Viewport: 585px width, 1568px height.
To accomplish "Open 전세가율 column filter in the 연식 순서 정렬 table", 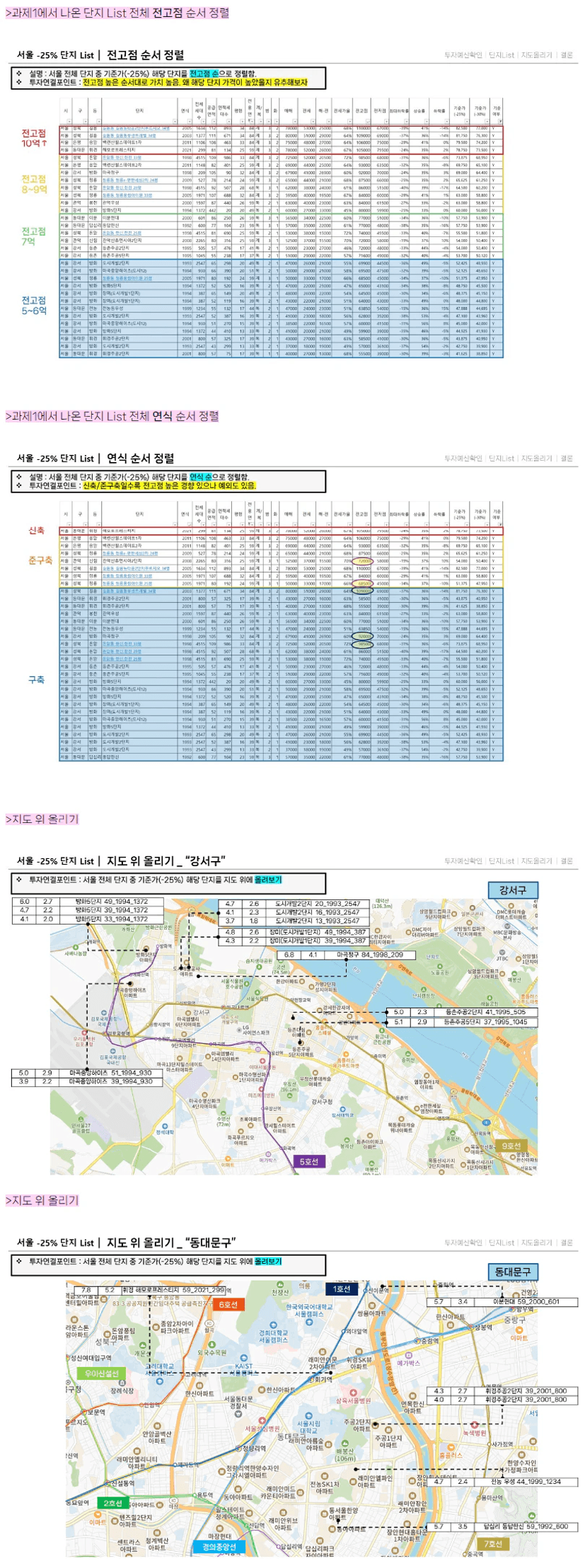I will tap(349, 525).
